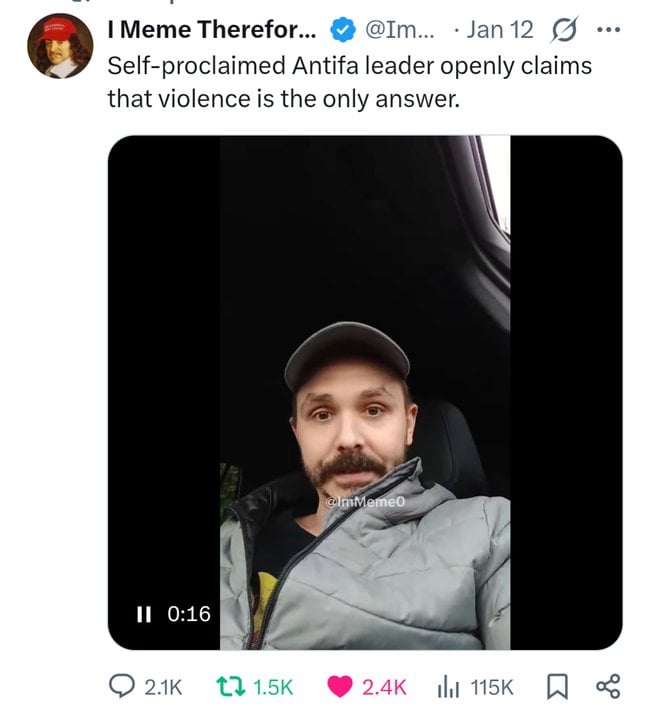Open the "I Meme Therefor..." display name
651x720 pixels.
[211, 30]
